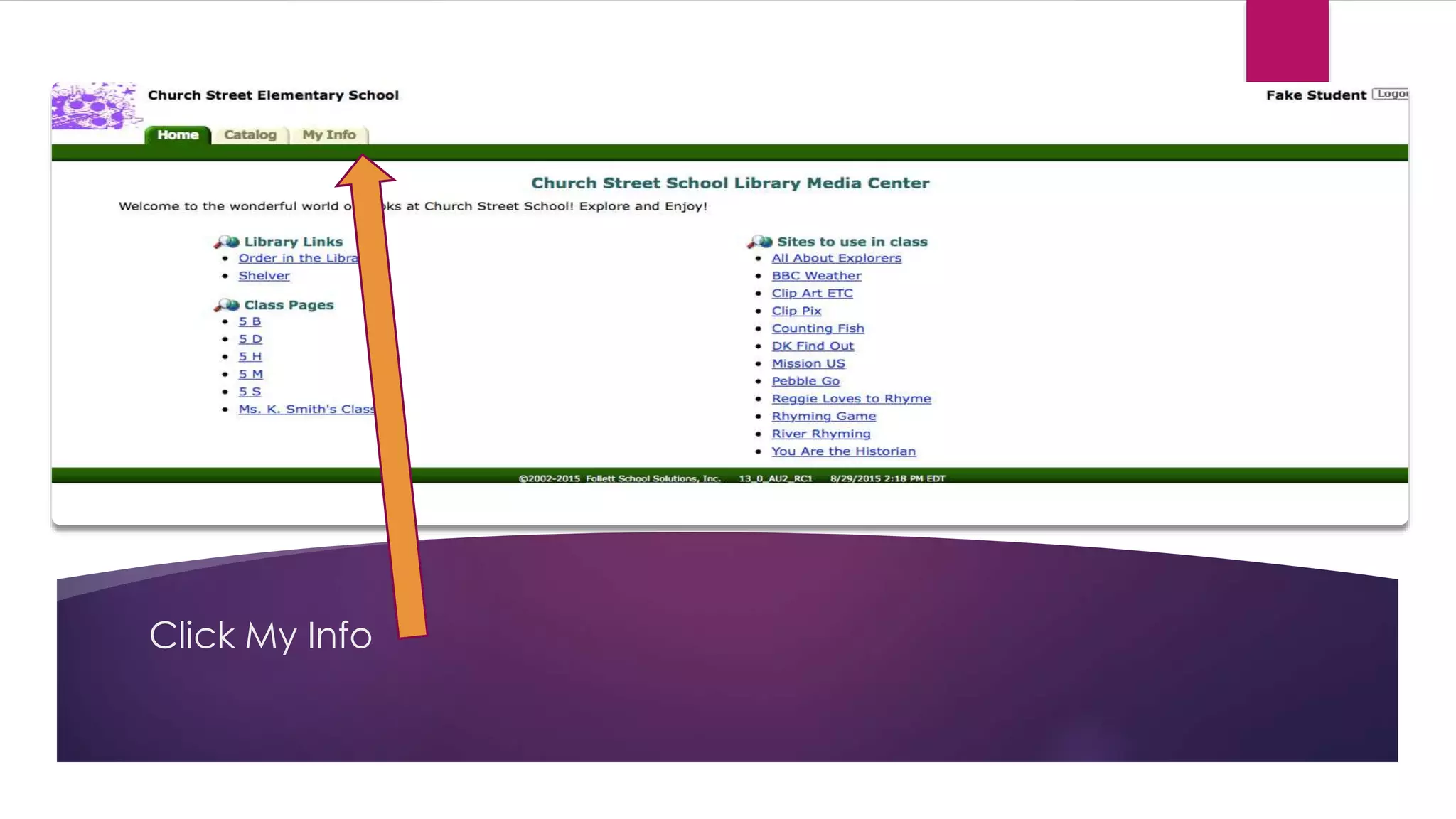Open the Mission US link
Viewport: 1456px width, 819px height.
(809, 363)
